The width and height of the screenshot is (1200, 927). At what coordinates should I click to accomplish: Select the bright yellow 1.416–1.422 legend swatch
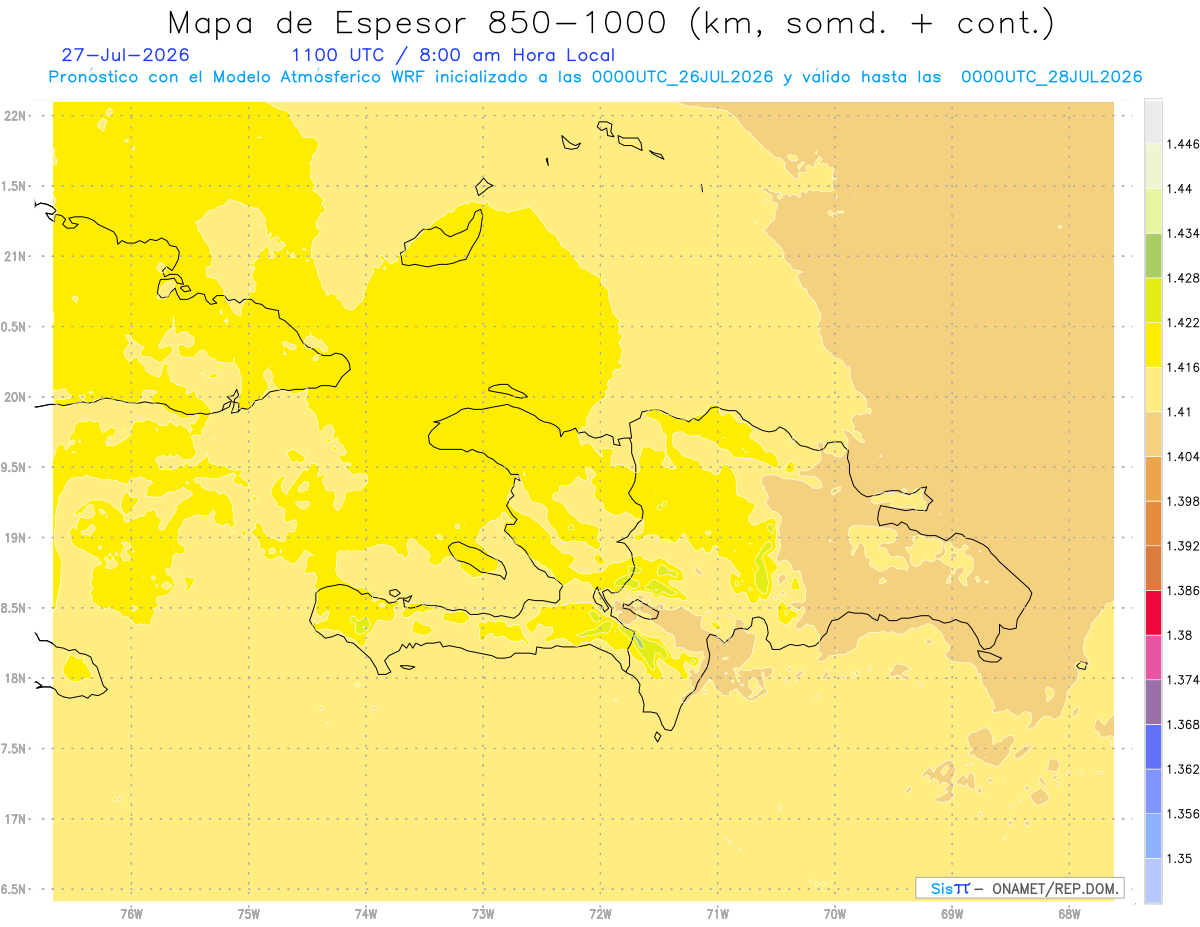pos(1153,345)
